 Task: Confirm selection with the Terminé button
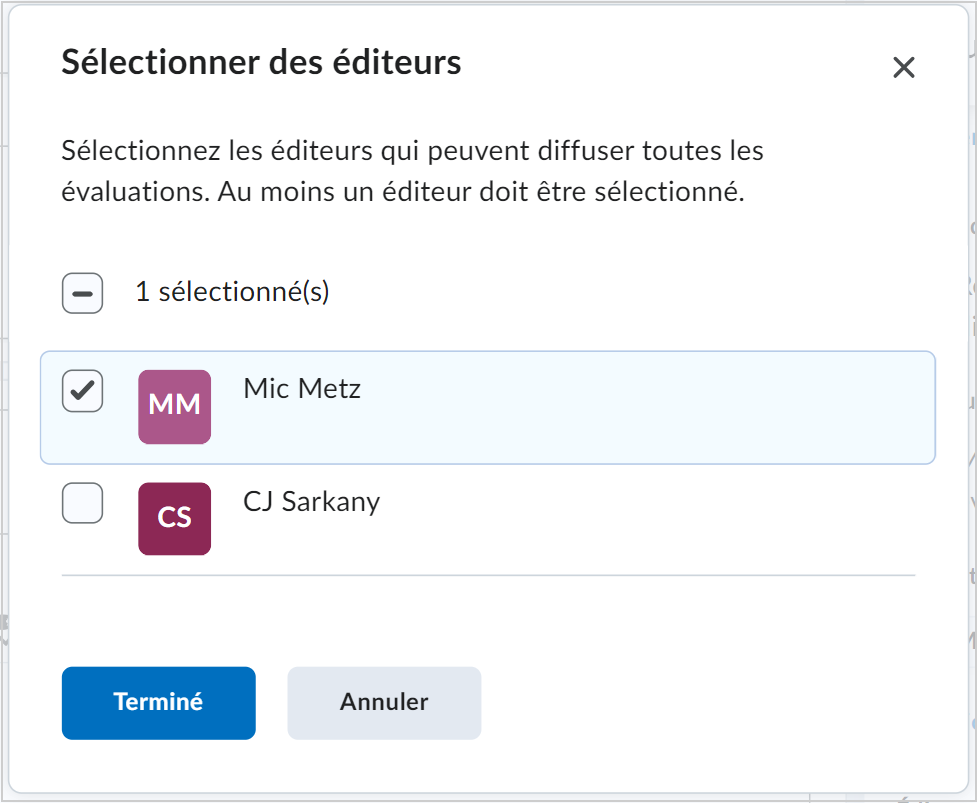pos(158,703)
